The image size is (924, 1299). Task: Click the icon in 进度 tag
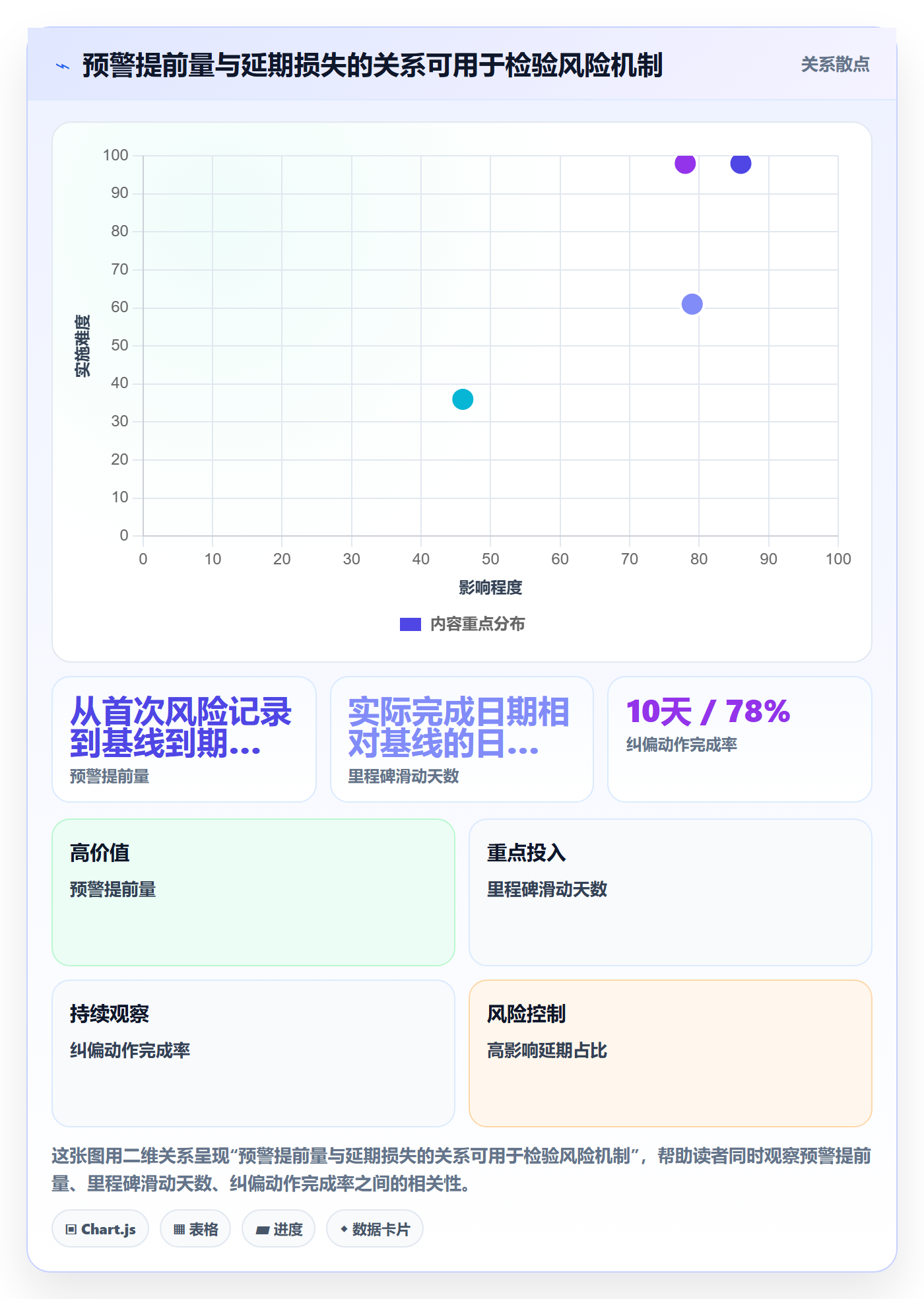point(263,1230)
